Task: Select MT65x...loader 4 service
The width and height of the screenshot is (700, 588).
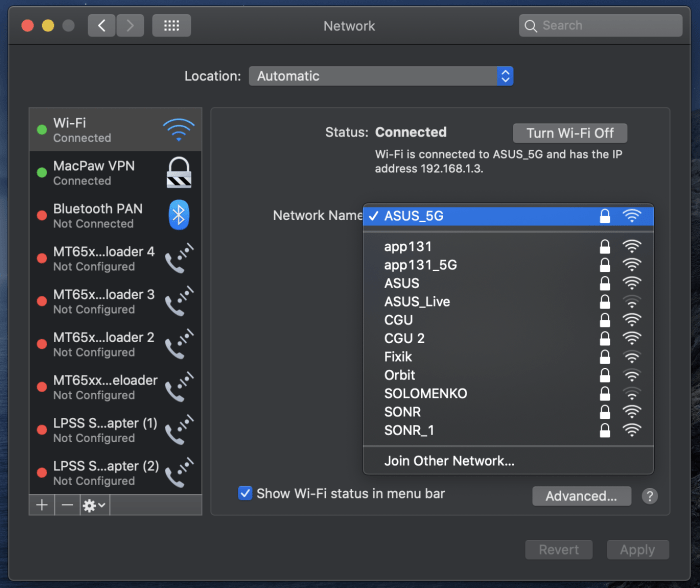Action: 115,258
